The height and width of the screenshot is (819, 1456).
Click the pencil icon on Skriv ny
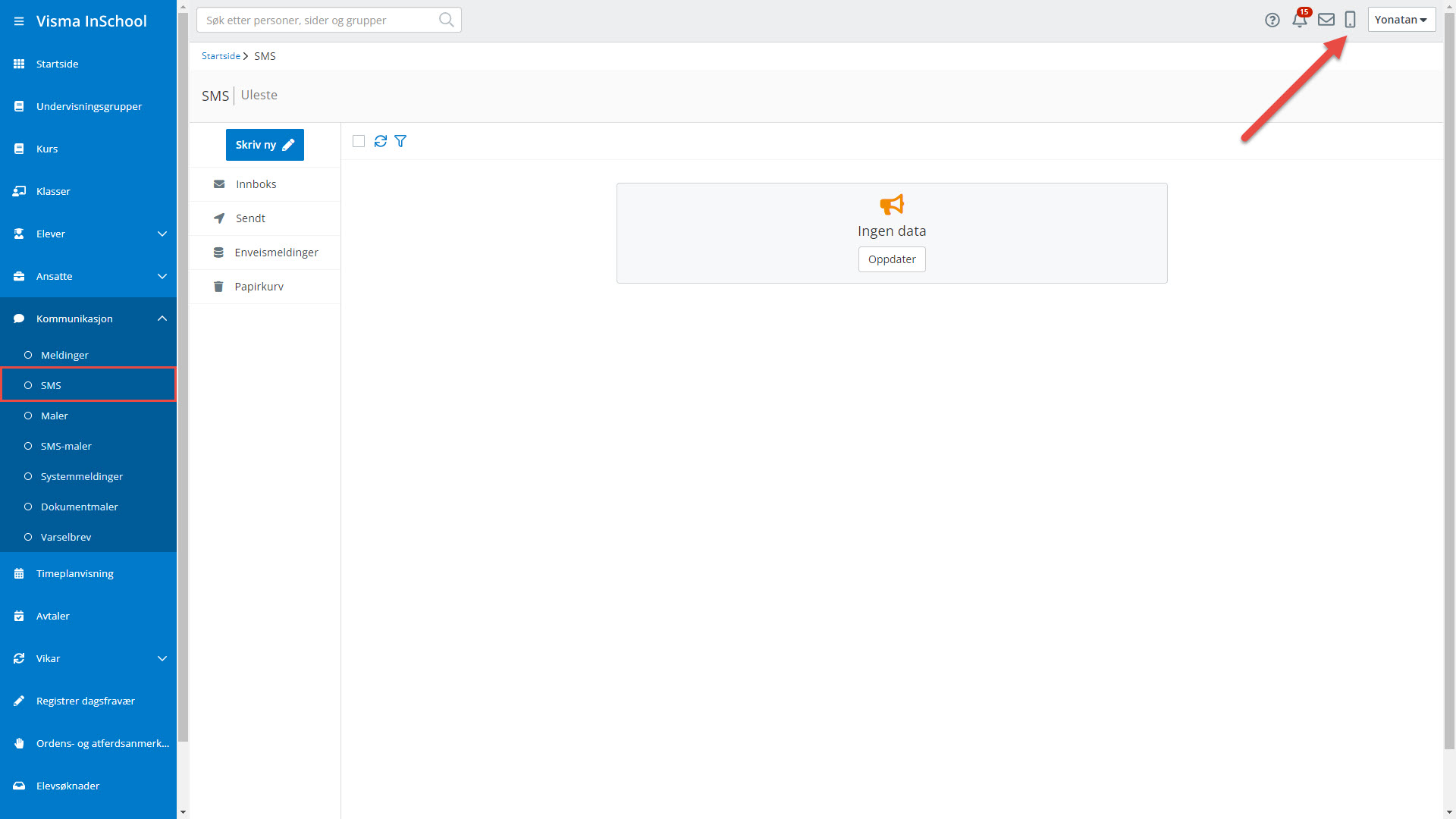[288, 145]
